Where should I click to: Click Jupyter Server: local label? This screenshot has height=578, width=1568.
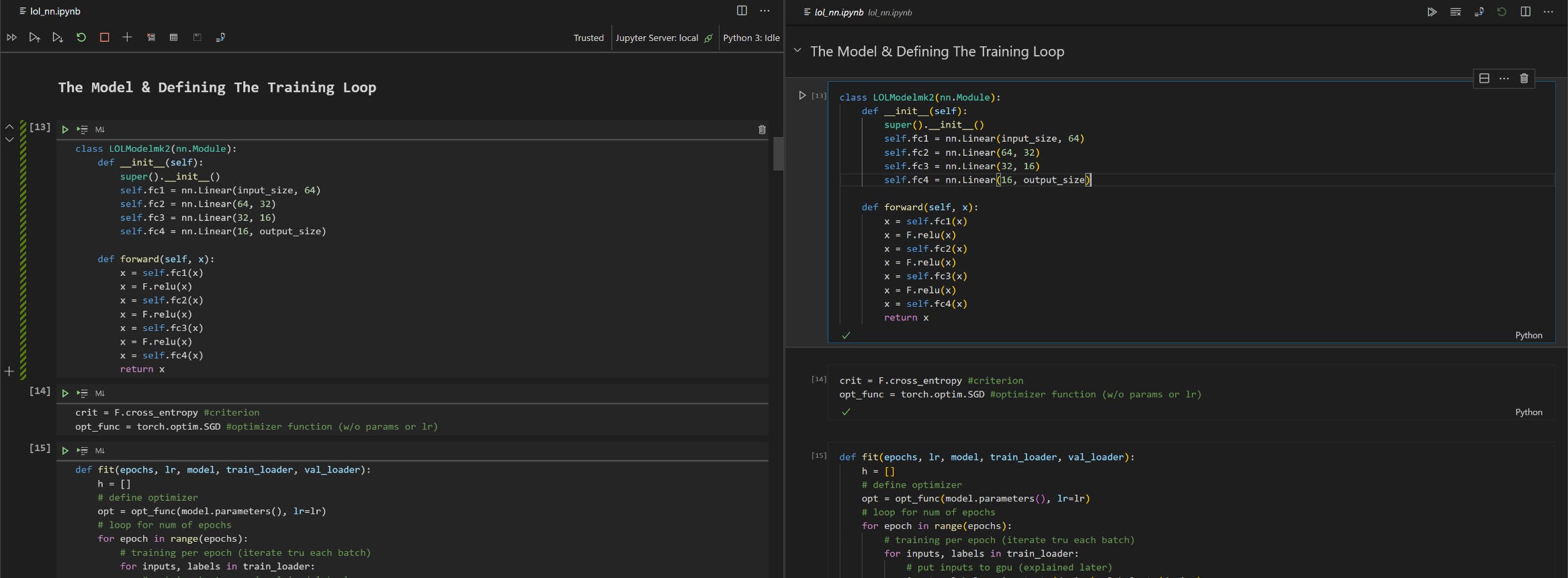click(657, 38)
